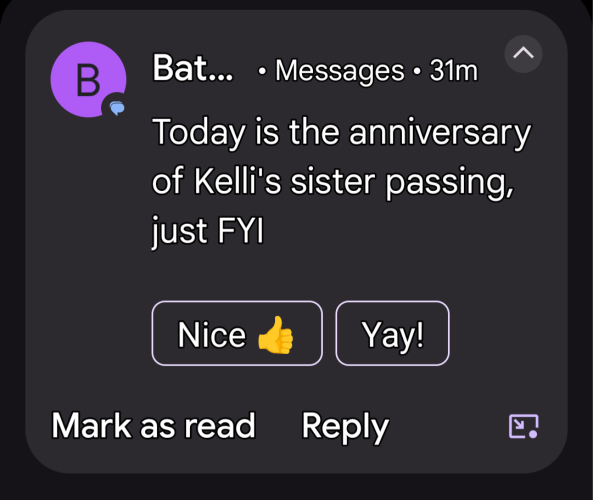The width and height of the screenshot is (593, 500).
Task: Select the word 'anniversary' in the message
Action: pyautogui.click(x=440, y=133)
